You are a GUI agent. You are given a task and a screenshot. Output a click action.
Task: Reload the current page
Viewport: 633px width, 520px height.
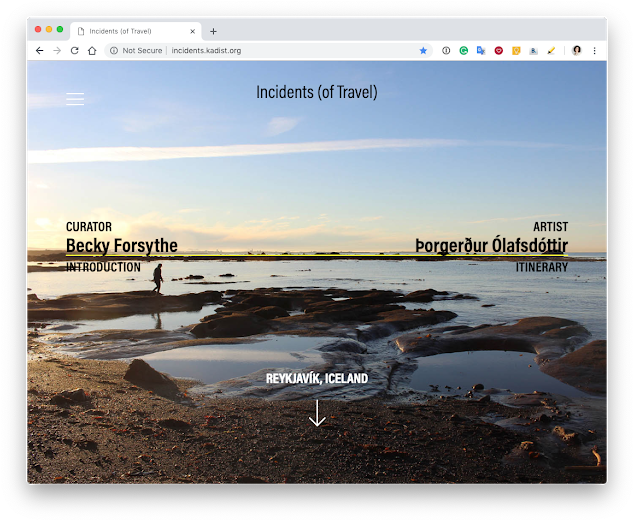(75, 50)
